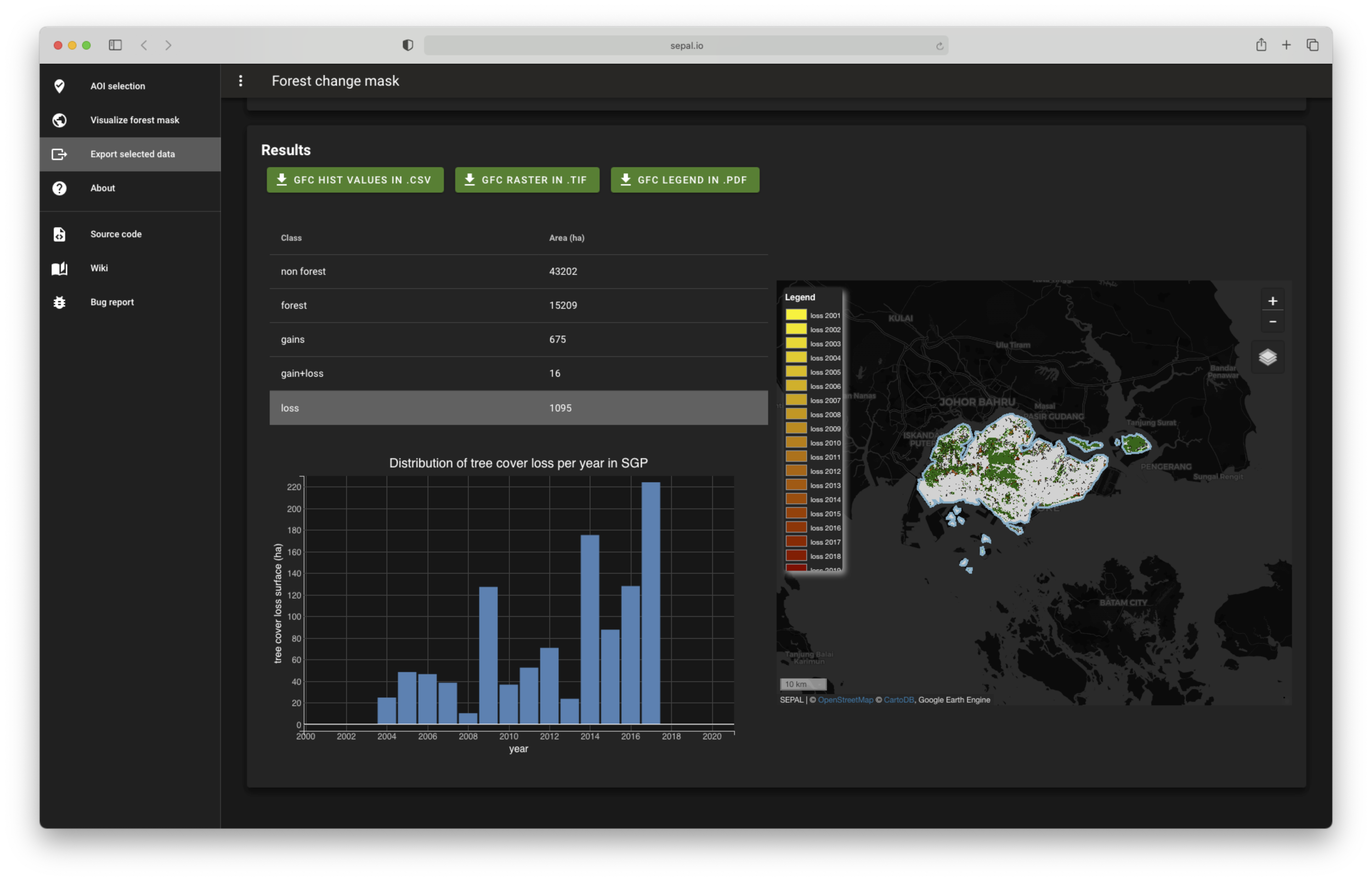Open the Wiki book icon

[x=59, y=268]
